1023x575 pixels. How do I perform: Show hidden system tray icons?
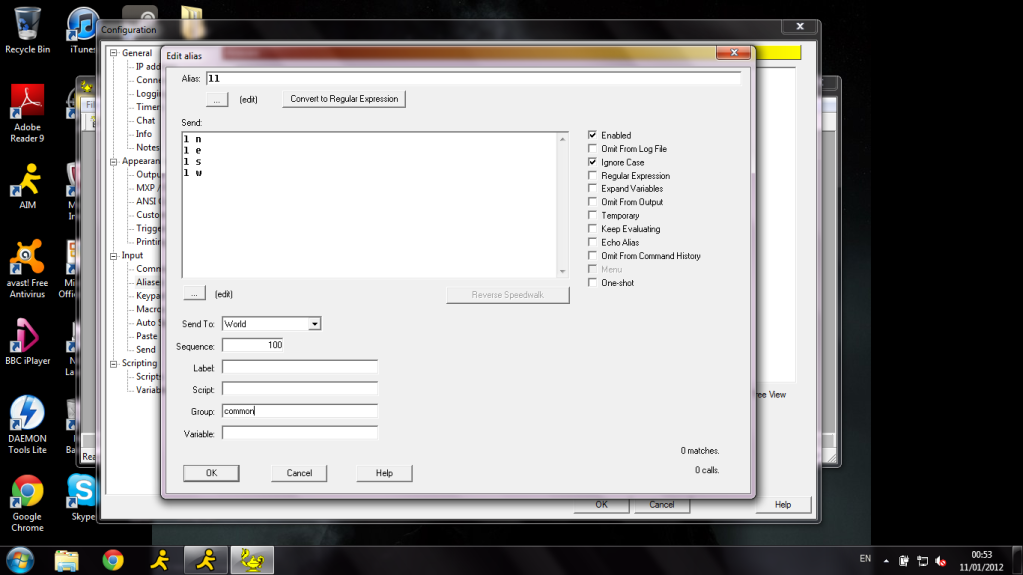pyautogui.click(x=886, y=561)
